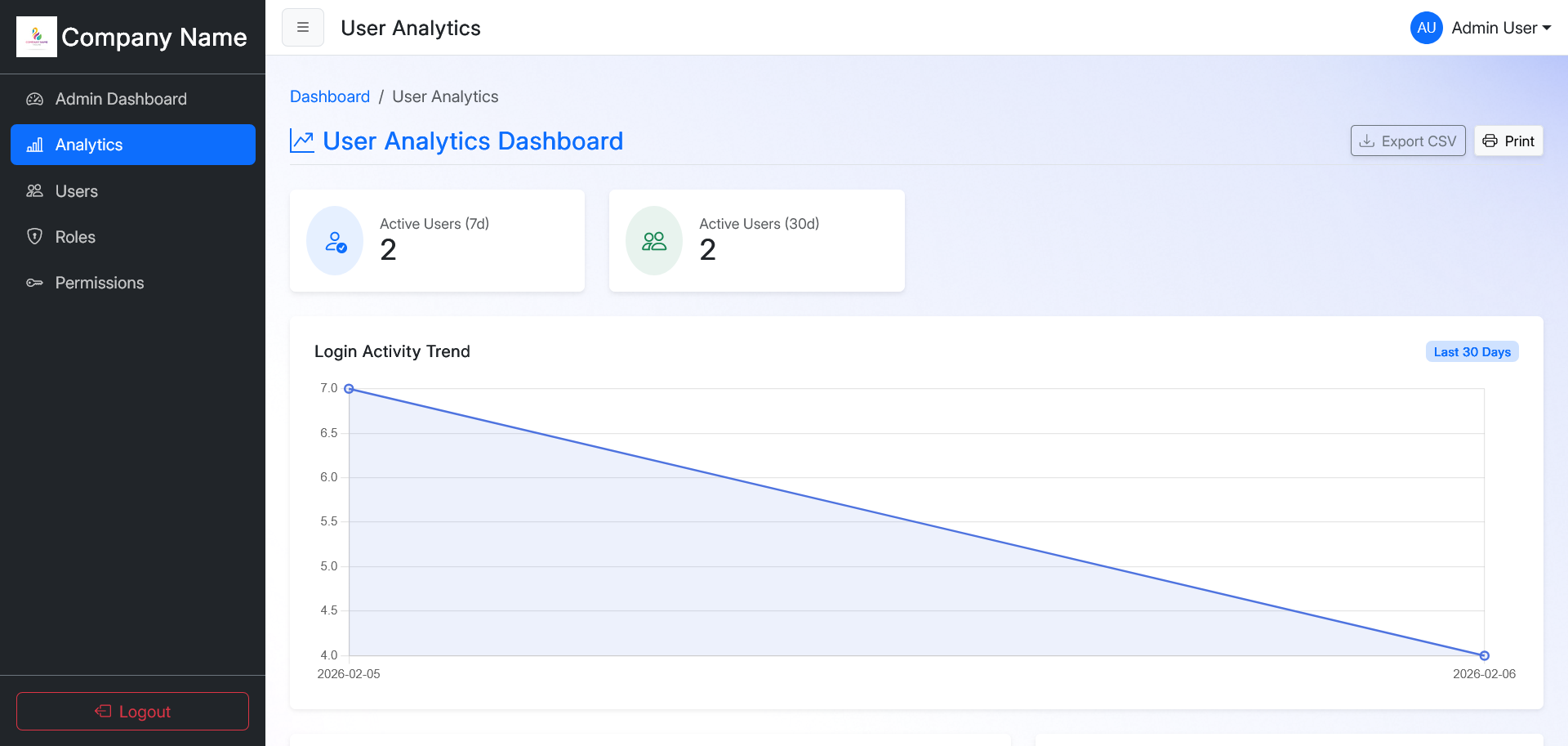
Task: Click the Admin Dashboard speedometer icon
Action: (34, 99)
